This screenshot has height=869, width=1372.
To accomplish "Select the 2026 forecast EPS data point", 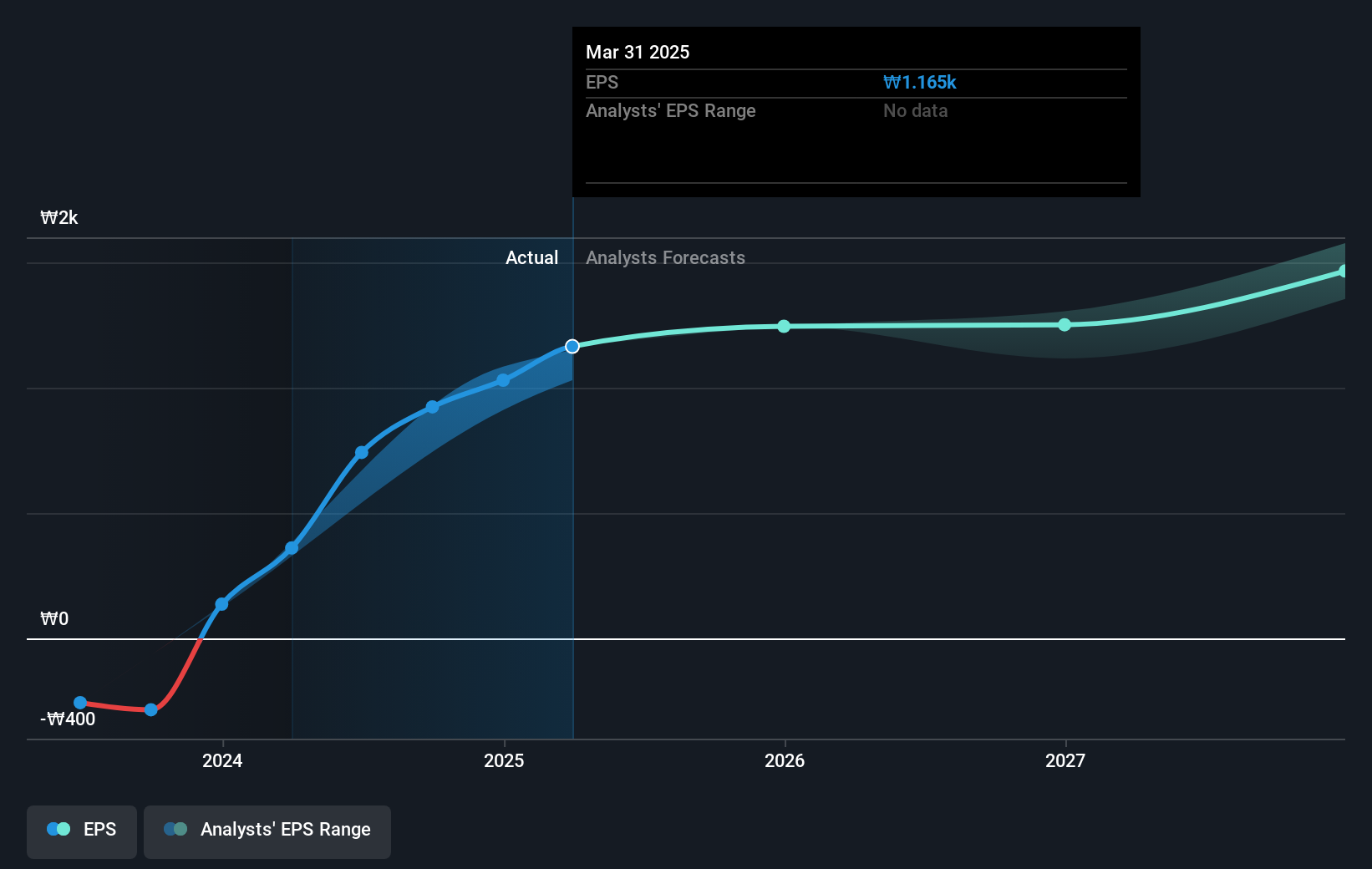I will [x=784, y=326].
